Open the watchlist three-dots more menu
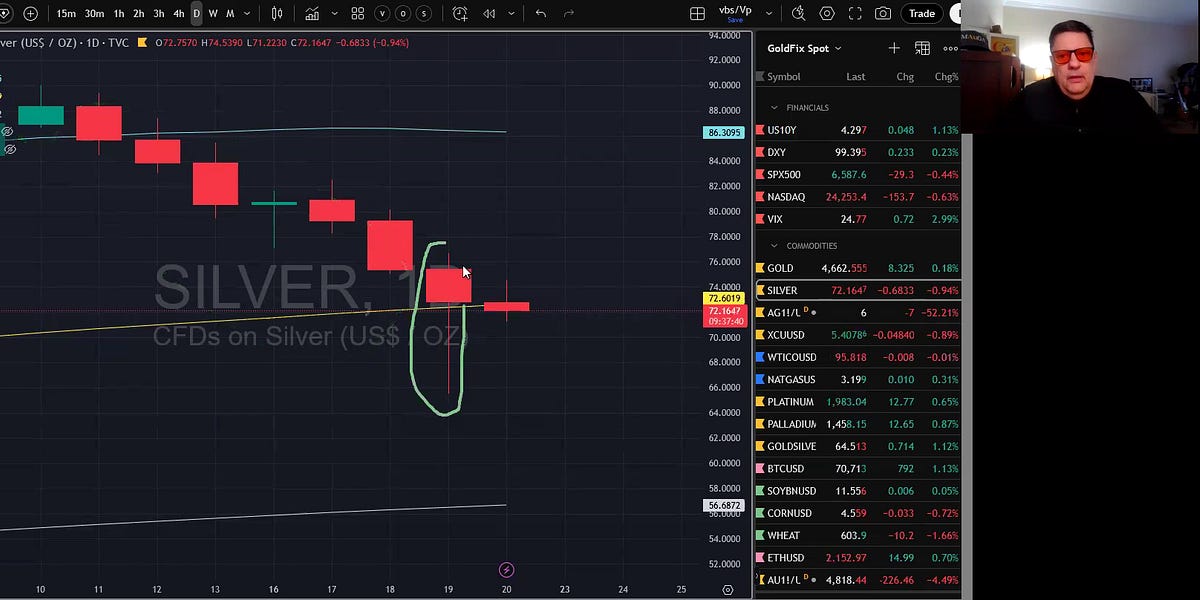This screenshot has width=1200, height=600. coord(950,48)
